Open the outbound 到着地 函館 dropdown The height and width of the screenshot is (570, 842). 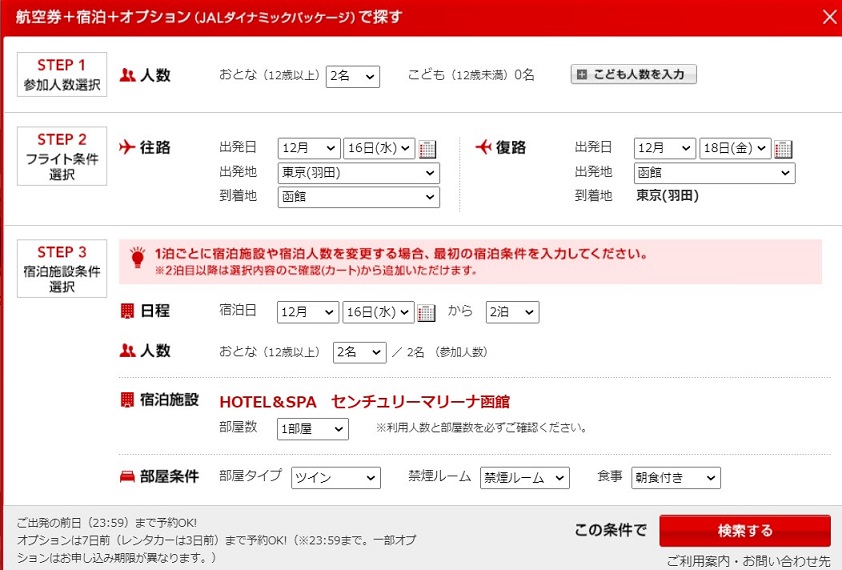pyautogui.click(x=359, y=197)
